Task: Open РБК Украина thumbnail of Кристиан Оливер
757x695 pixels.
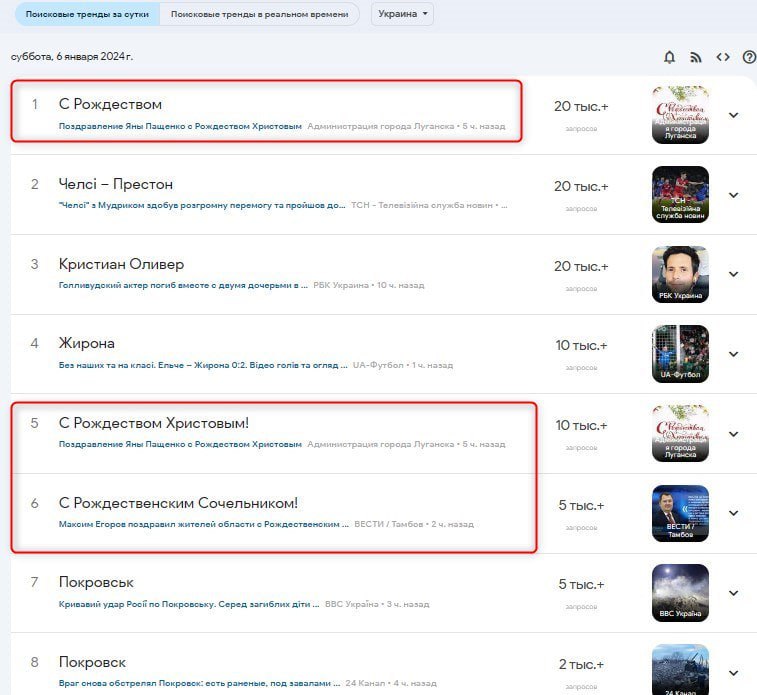Action: pyautogui.click(x=680, y=274)
